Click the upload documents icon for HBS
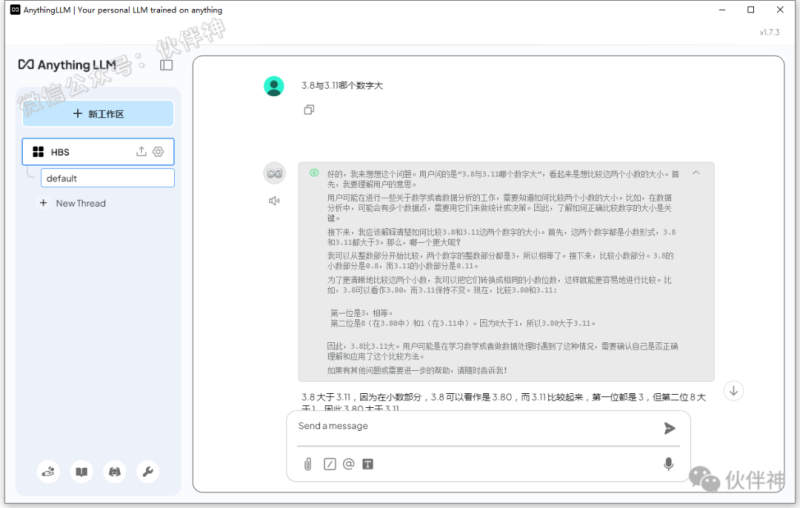 141,151
